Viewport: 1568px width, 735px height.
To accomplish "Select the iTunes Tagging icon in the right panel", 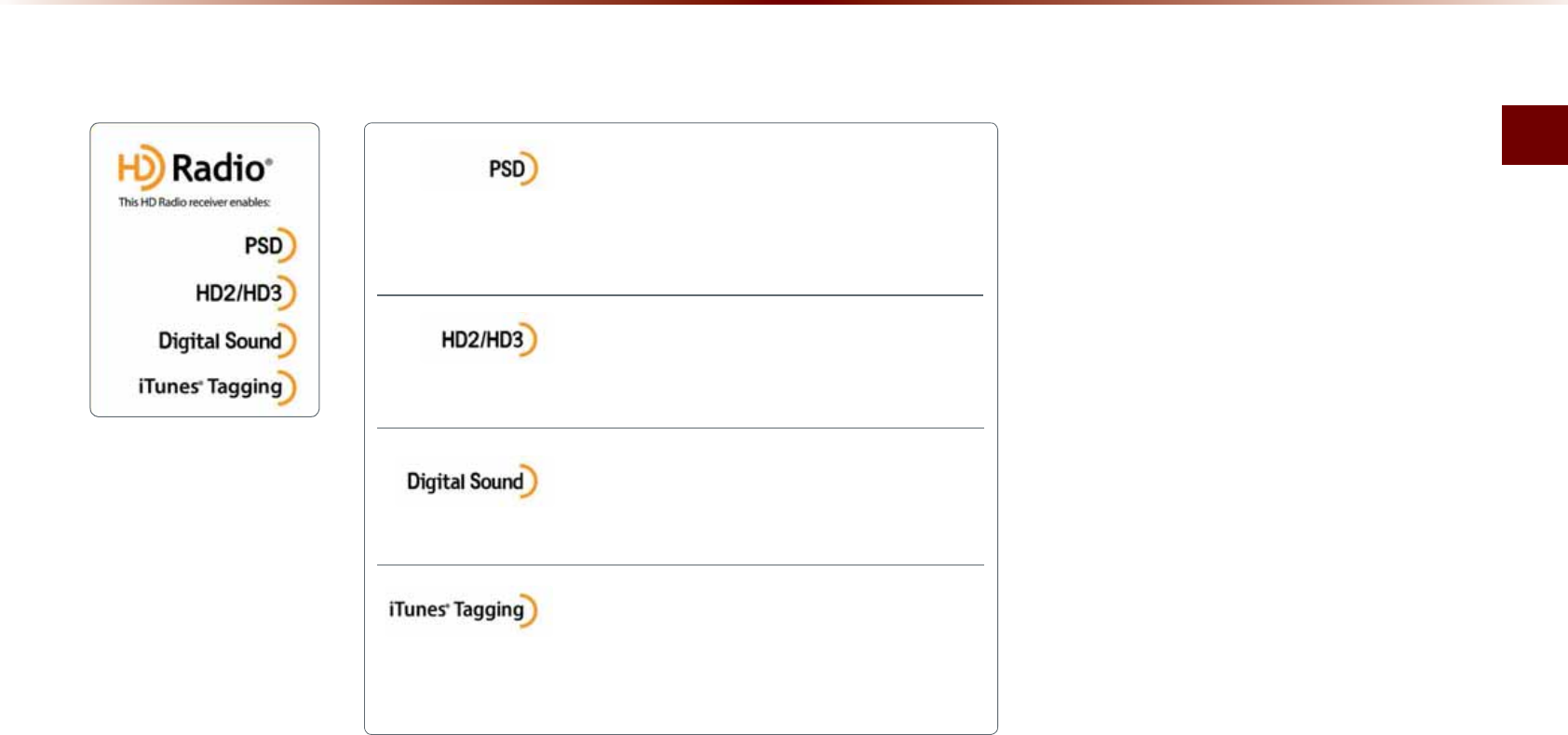I will [463, 610].
